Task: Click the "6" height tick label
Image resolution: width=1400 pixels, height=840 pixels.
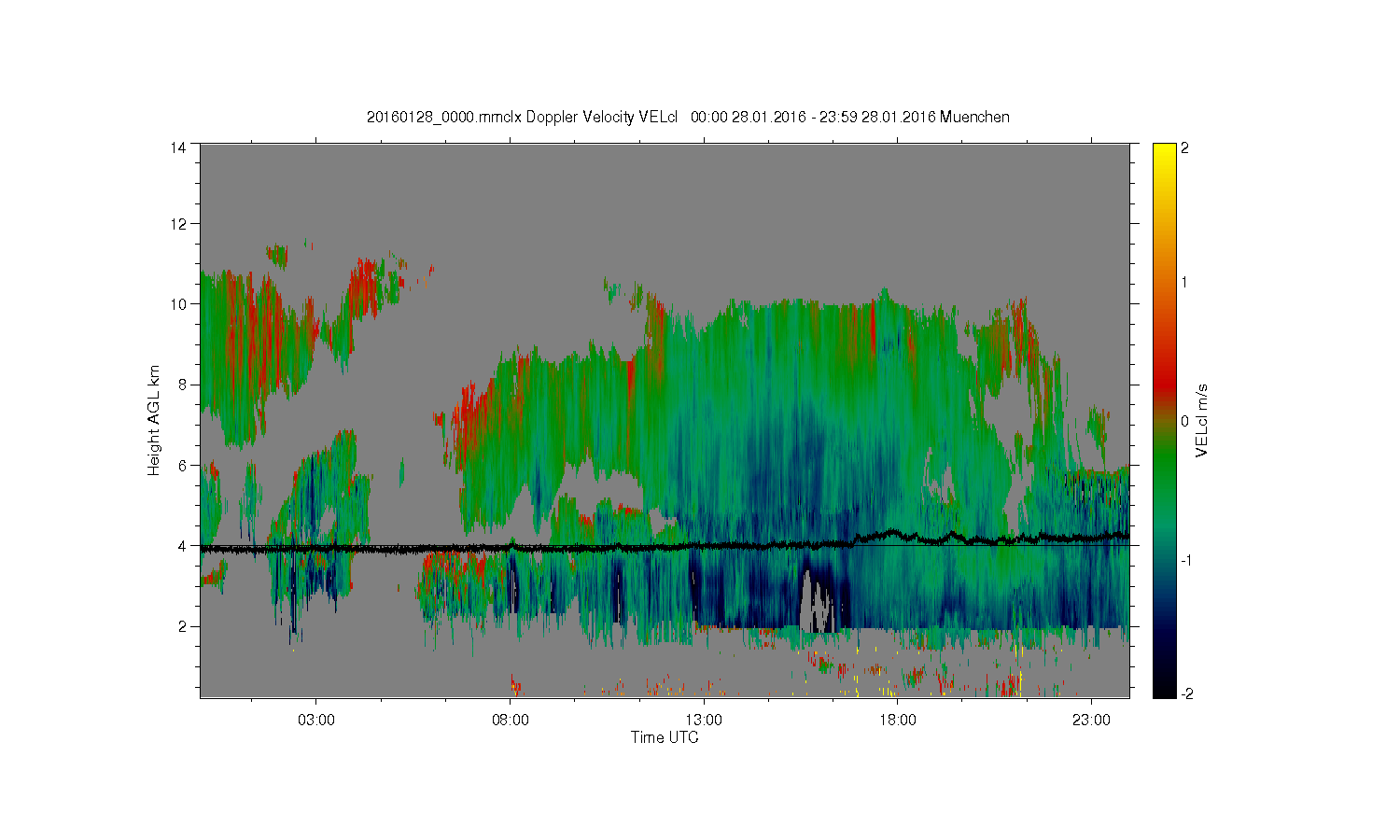Action: (181, 465)
